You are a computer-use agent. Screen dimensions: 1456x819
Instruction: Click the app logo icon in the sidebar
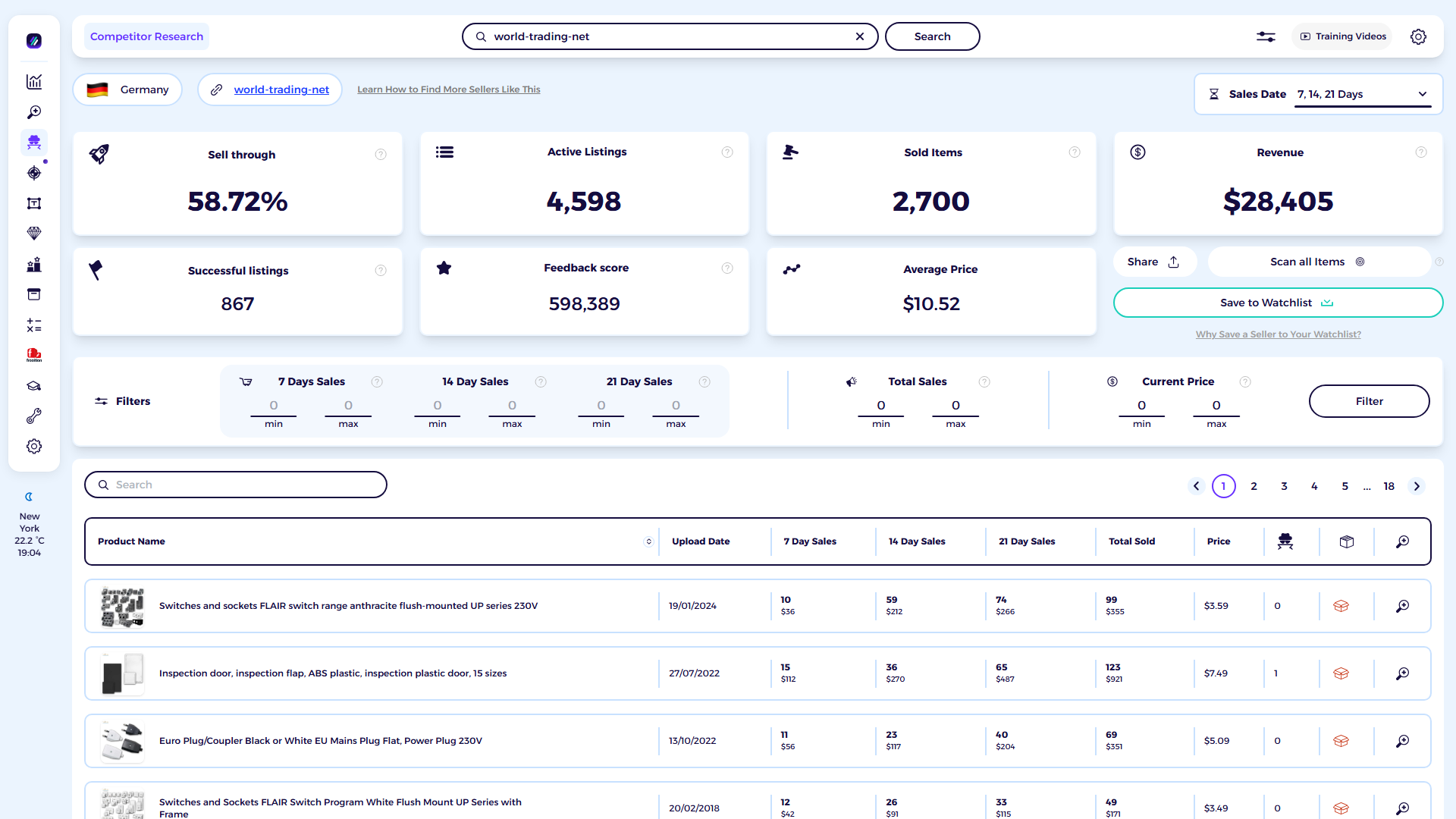(x=34, y=41)
